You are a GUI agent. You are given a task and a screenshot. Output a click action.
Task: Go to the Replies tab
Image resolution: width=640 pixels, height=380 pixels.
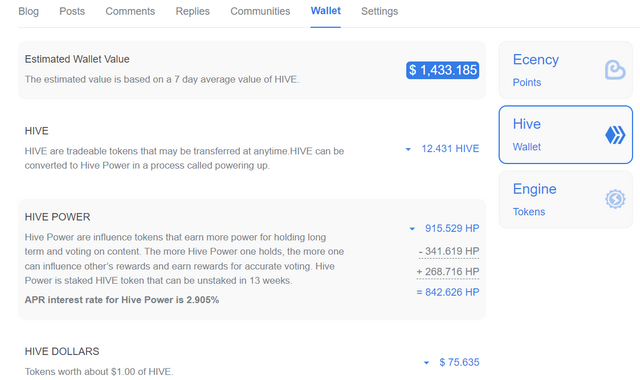coord(193,11)
